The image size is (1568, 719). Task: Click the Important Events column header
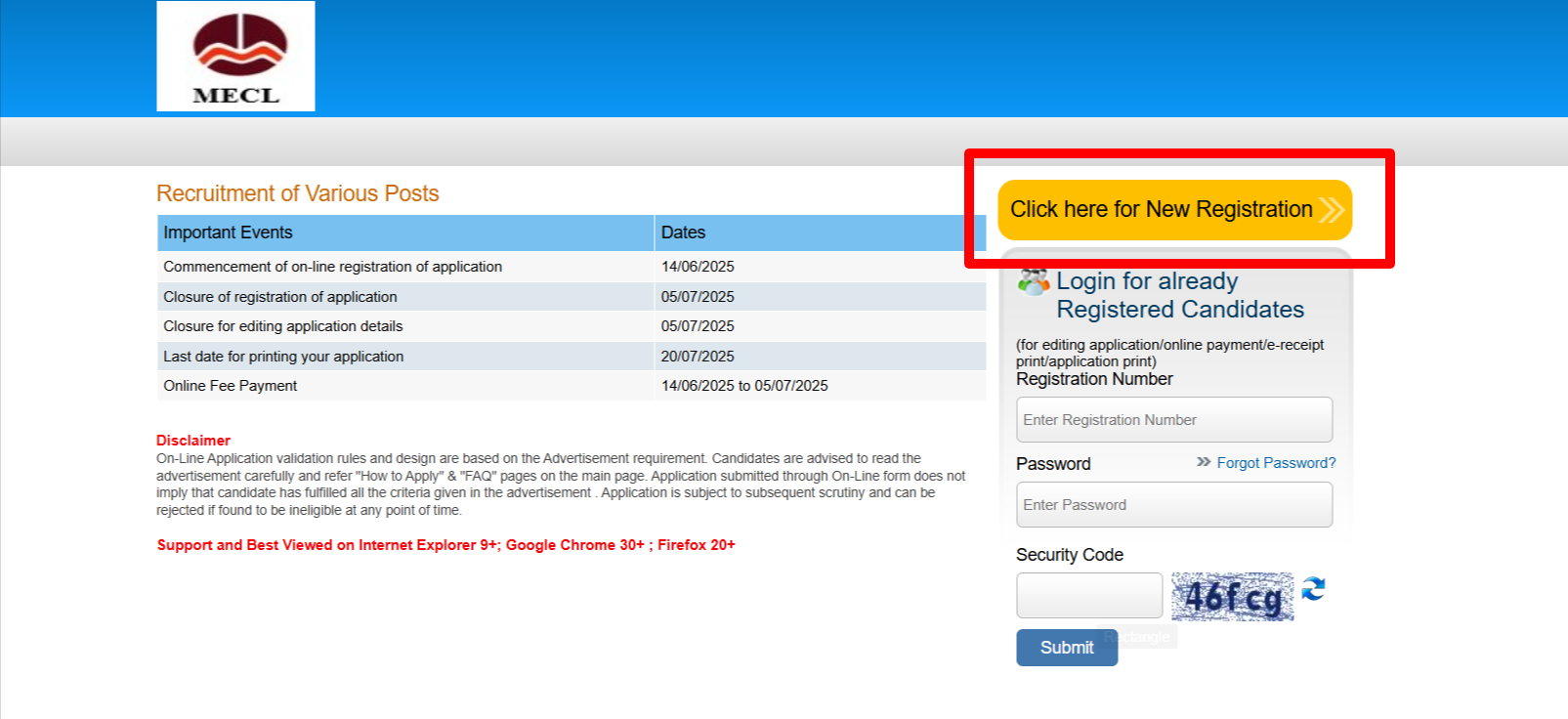pyautogui.click(x=229, y=233)
